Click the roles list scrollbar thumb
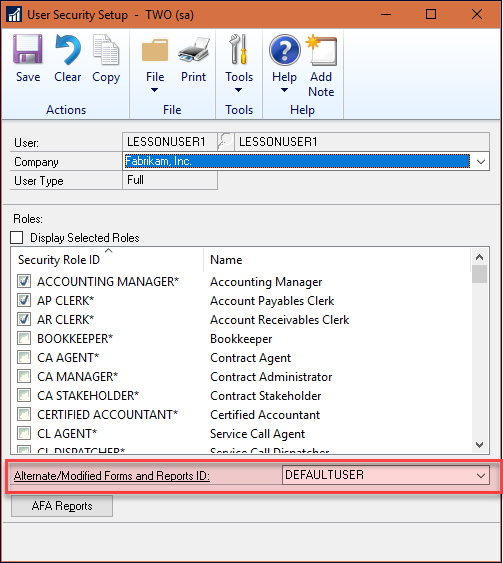 coord(479,274)
